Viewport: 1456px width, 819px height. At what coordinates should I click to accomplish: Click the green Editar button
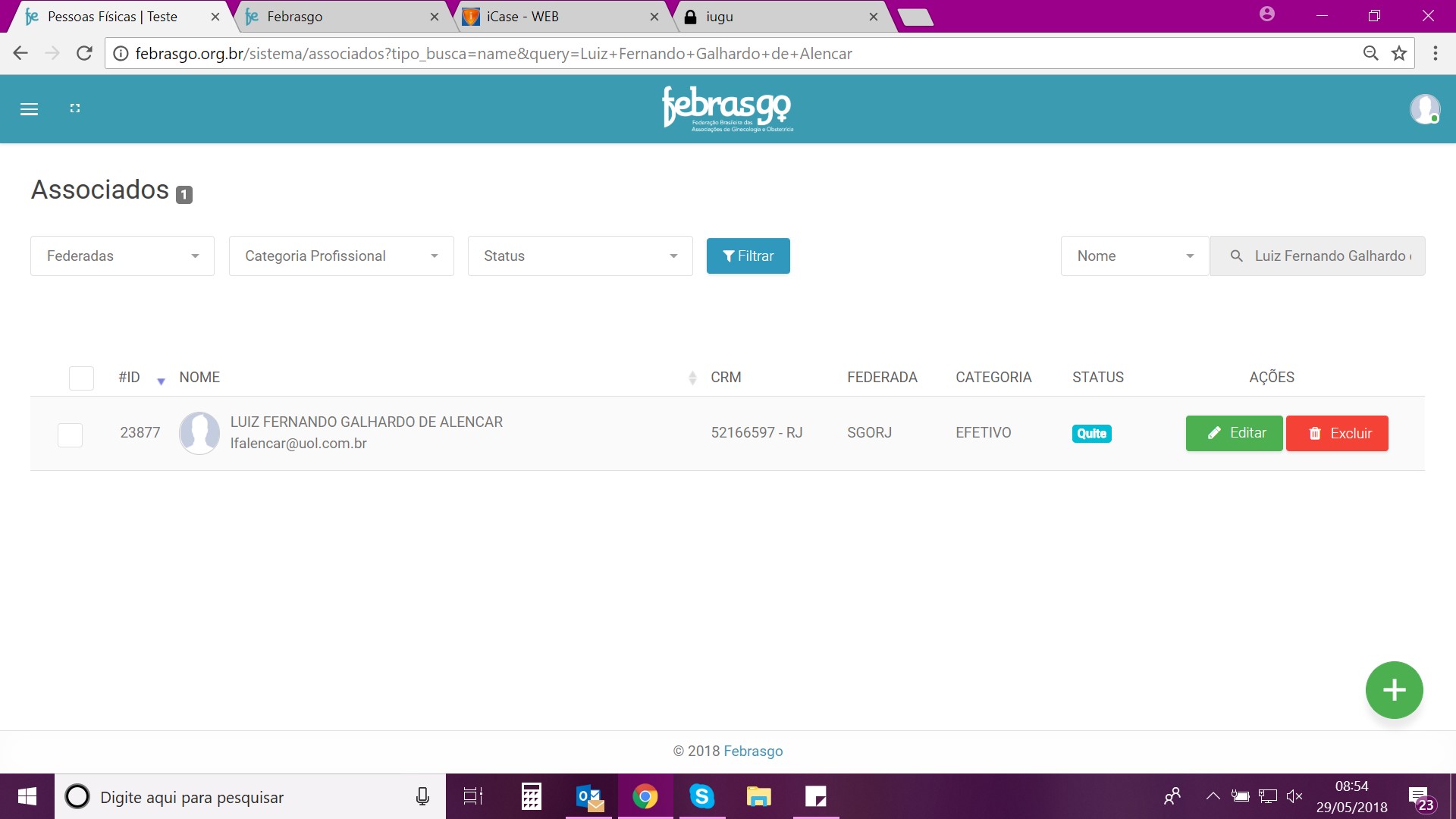(x=1234, y=433)
